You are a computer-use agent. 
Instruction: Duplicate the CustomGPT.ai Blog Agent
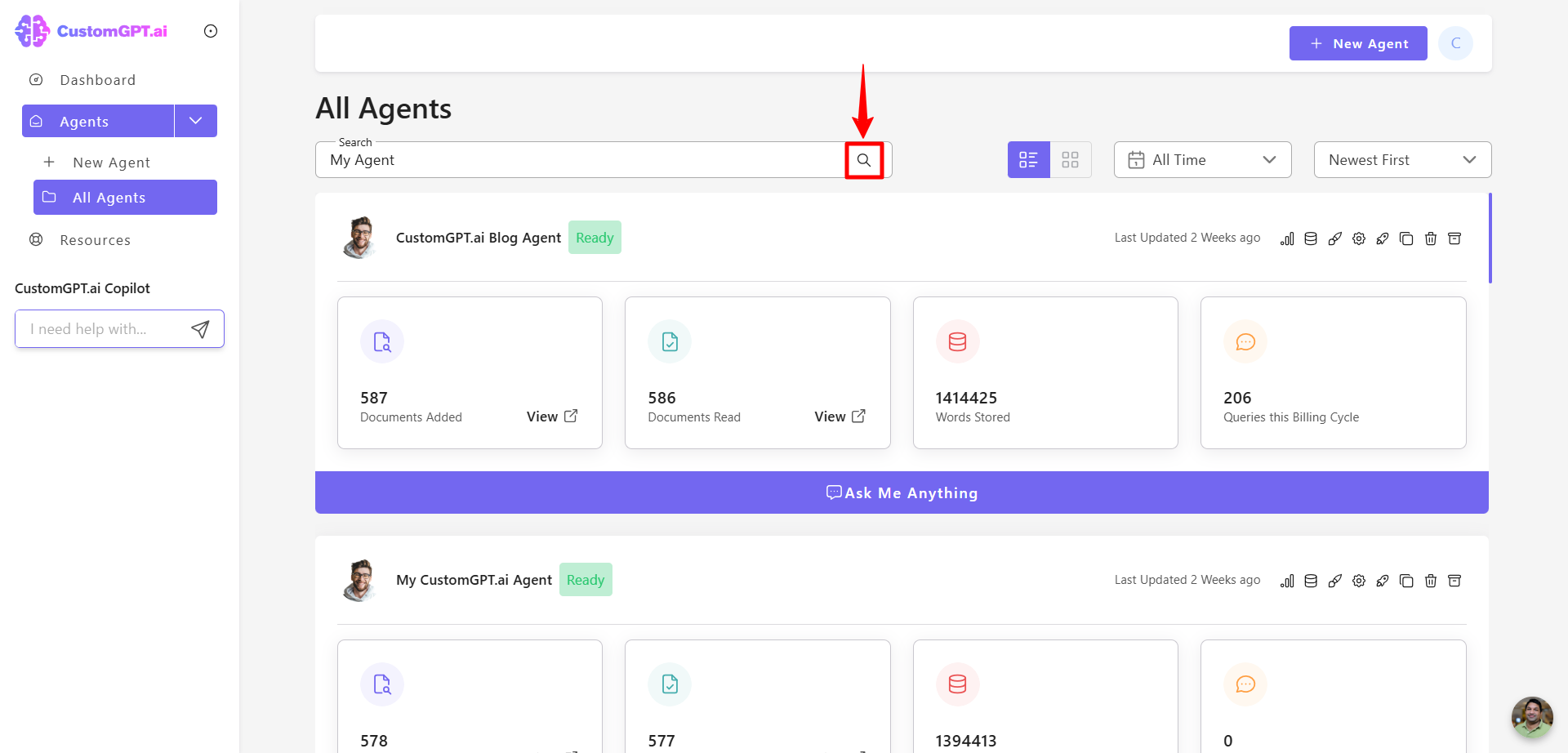[1406, 238]
